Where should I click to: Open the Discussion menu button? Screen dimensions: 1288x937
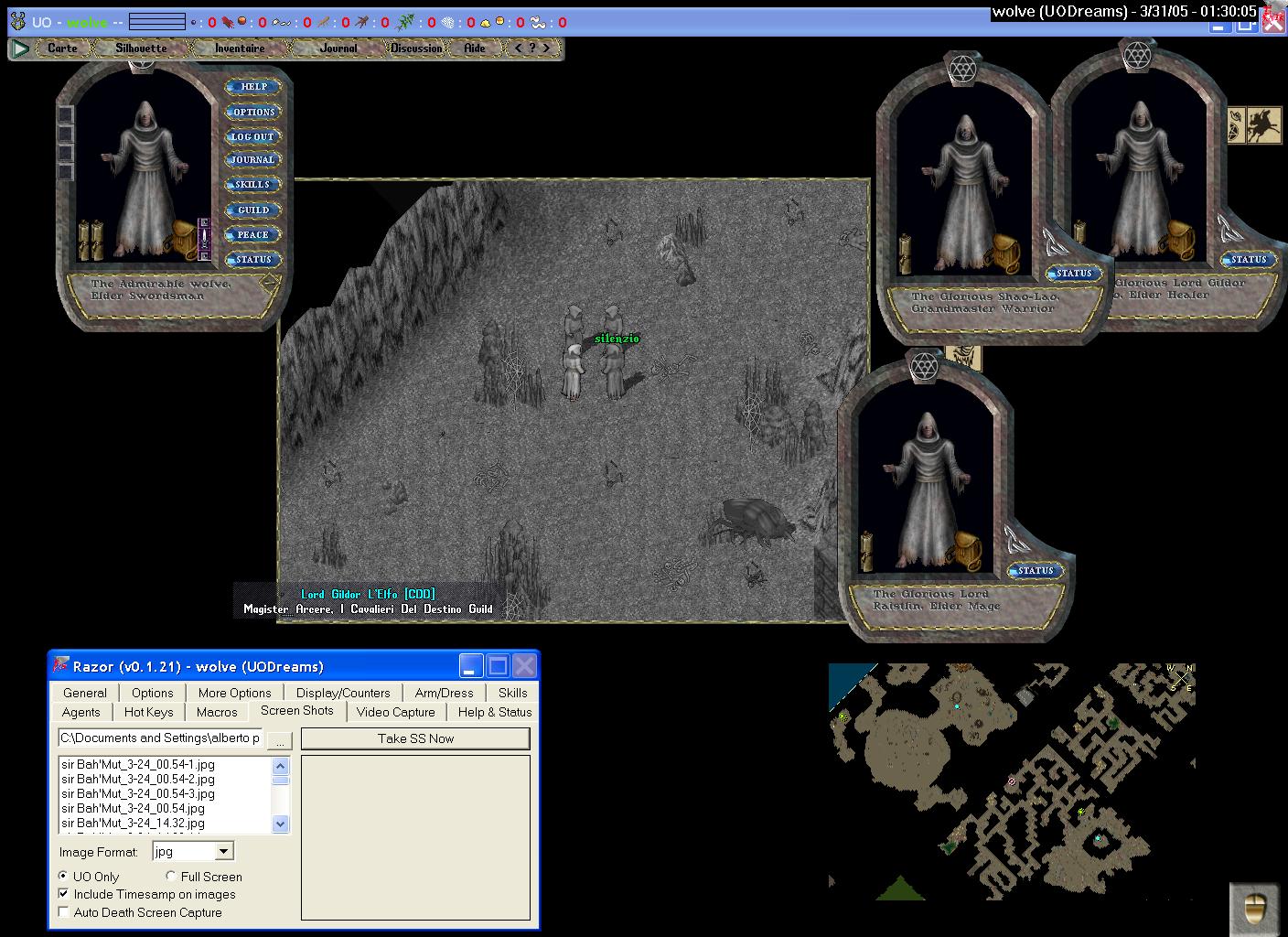coord(416,48)
